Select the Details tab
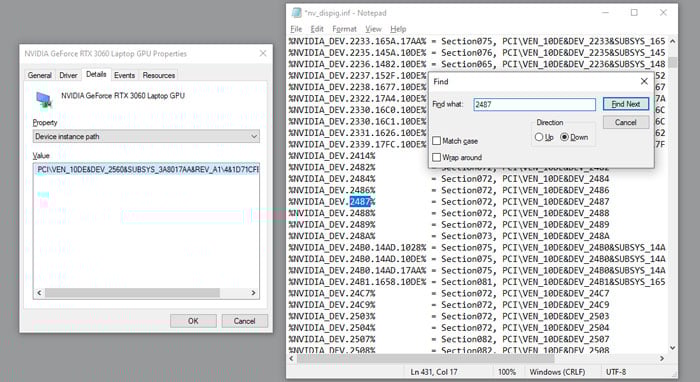 tap(96, 74)
